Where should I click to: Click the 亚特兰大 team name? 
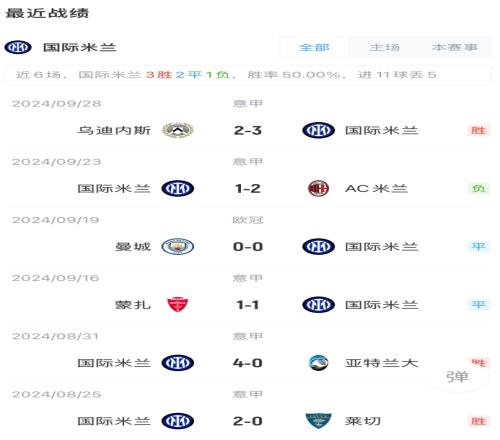(381, 363)
